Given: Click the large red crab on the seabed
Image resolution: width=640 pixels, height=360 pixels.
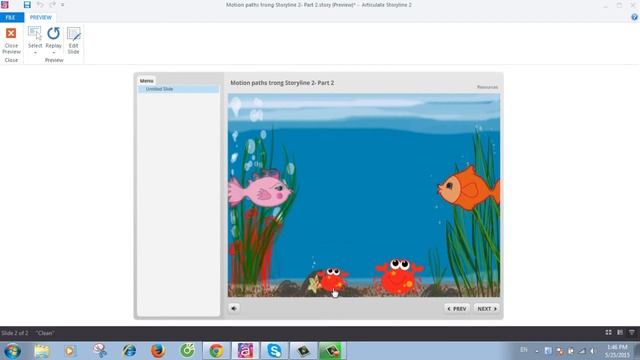Looking at the screenshot, I should (399, 276).
